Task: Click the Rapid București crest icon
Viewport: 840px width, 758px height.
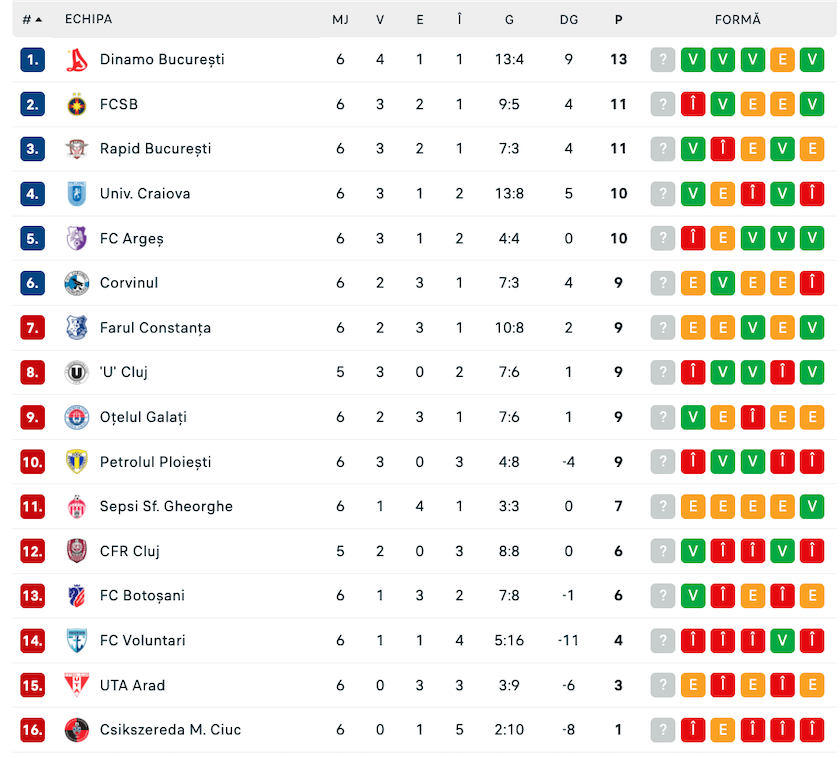Action: pos(77,149)
